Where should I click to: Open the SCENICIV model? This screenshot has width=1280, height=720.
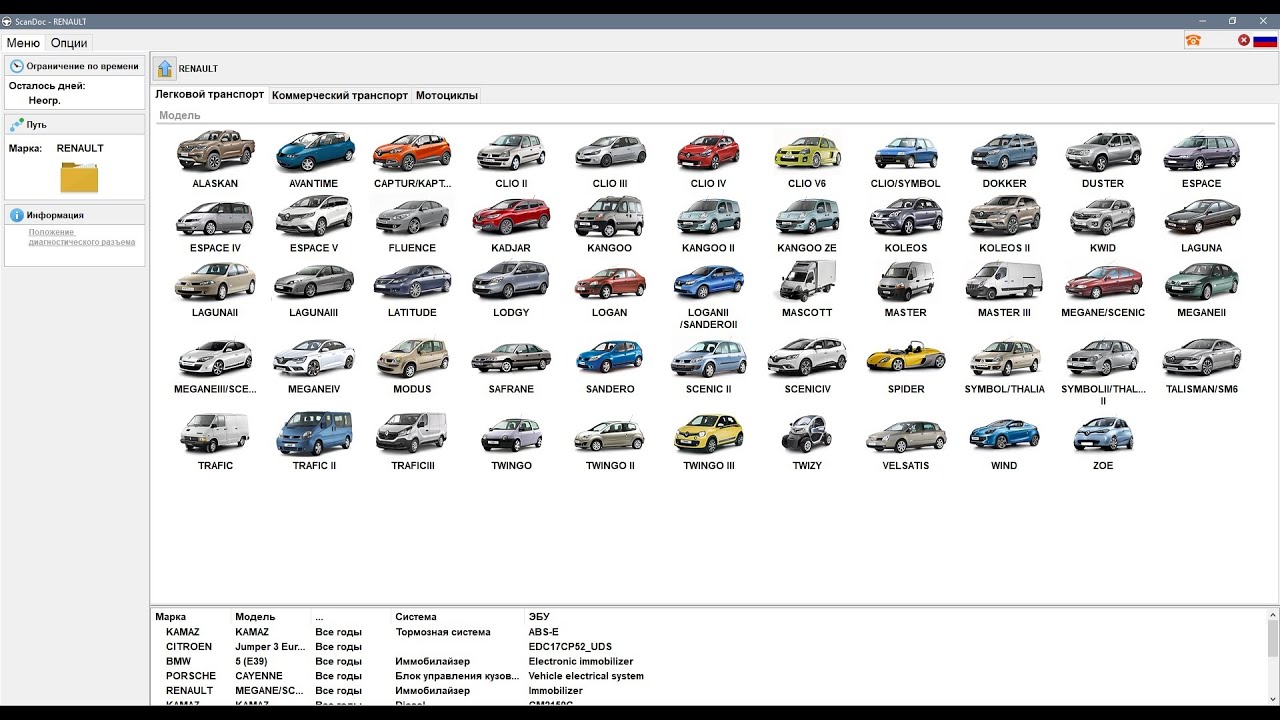point(807,357)
